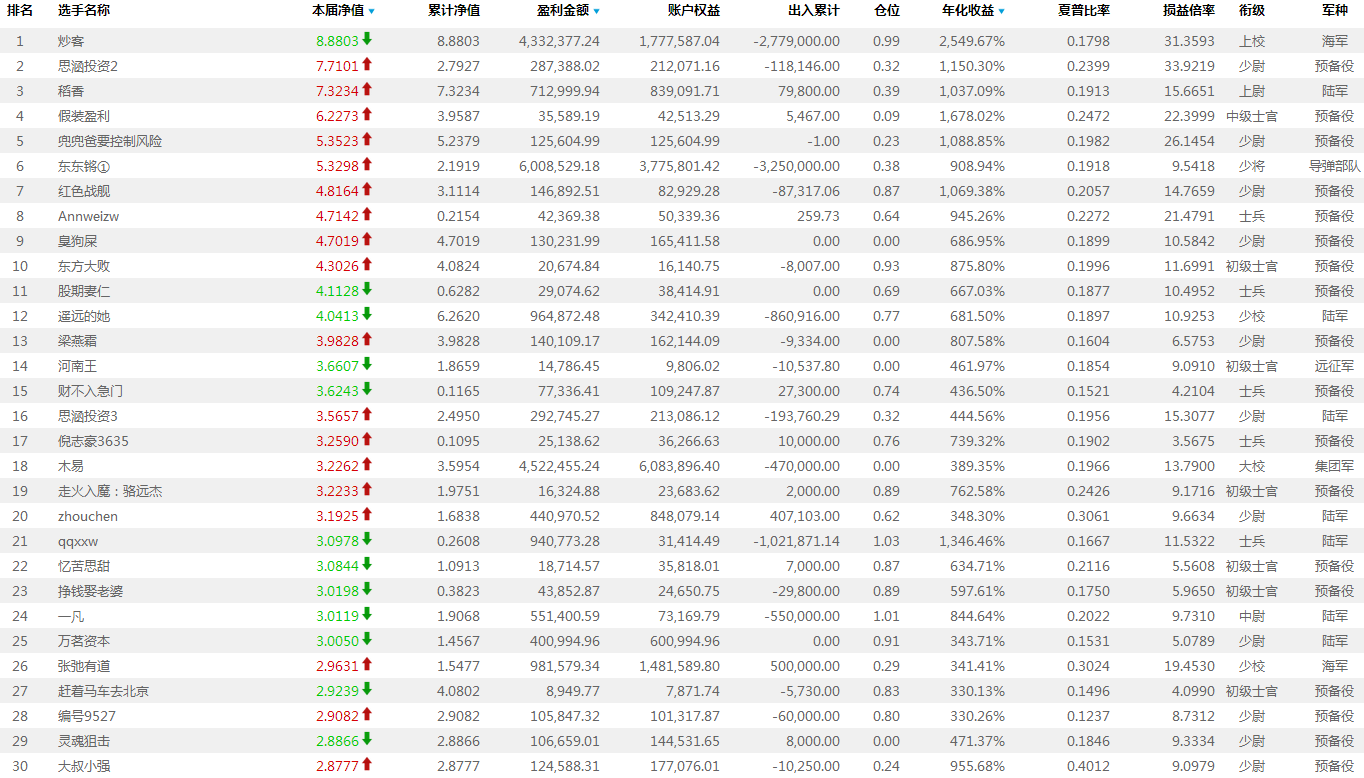Click the down arrow beside 3.6243
The width and height of the screenshot is (1364, 778).
367,389
